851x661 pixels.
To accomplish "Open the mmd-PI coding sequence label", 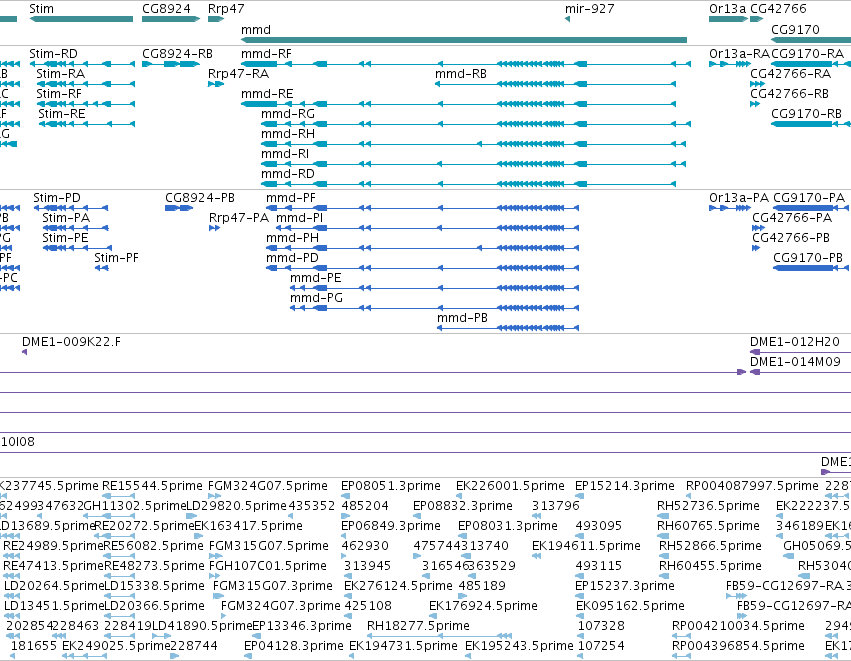I will 300,218.
